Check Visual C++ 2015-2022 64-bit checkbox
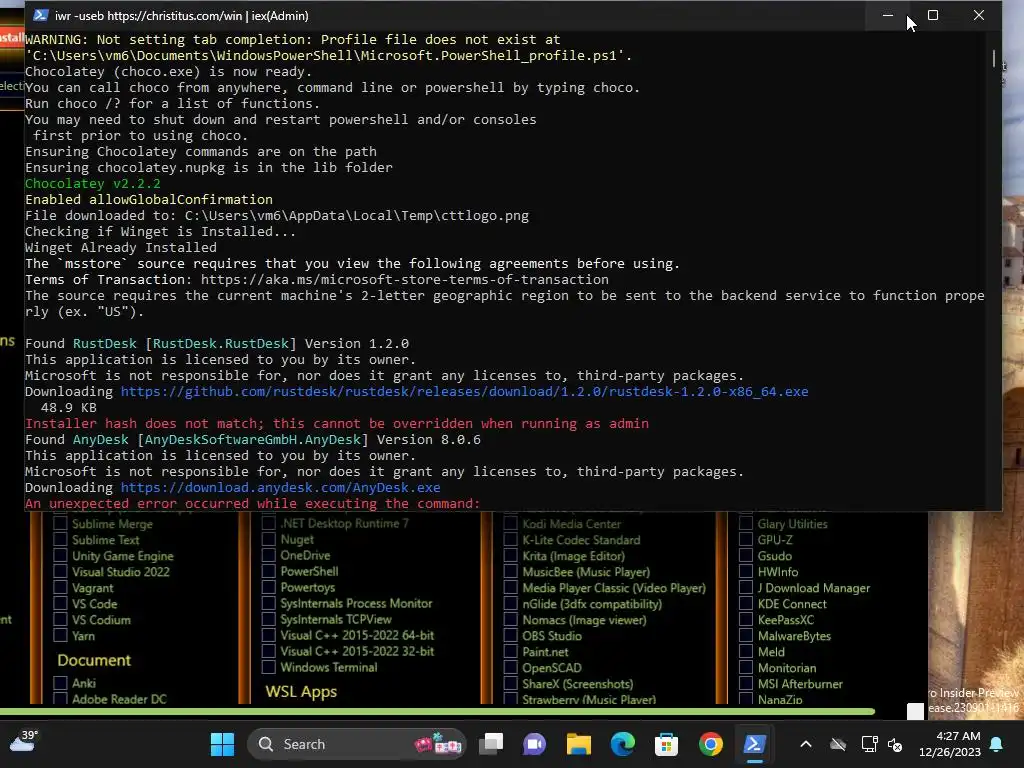The height and width of the screenshot is (768, 1024). click(268, 635)
